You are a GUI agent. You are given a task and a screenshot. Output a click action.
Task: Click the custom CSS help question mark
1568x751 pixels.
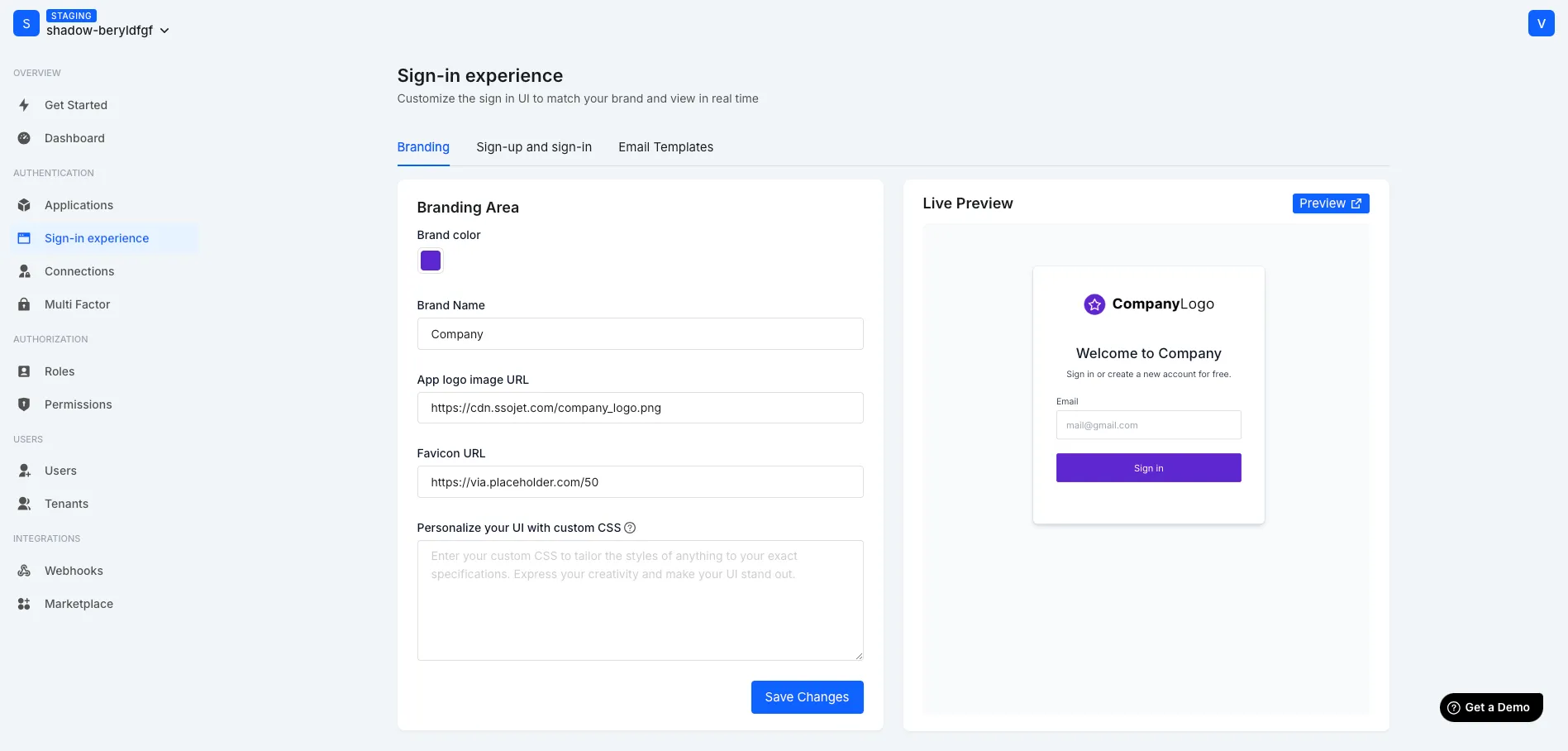630,527
